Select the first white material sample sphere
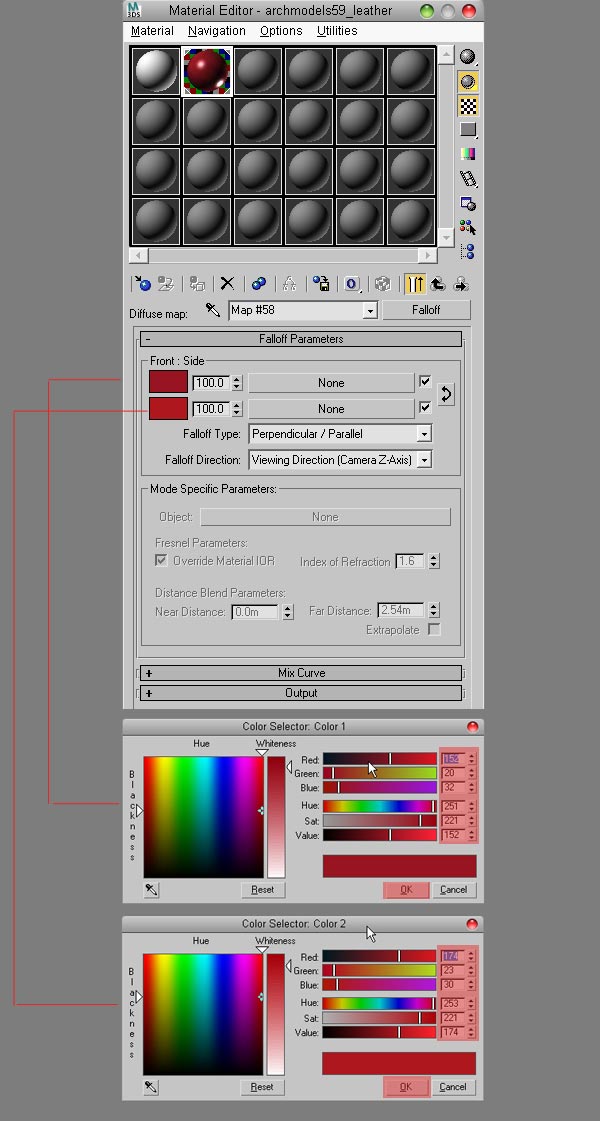Screen dimensions: 600x1121 [155, 71]
